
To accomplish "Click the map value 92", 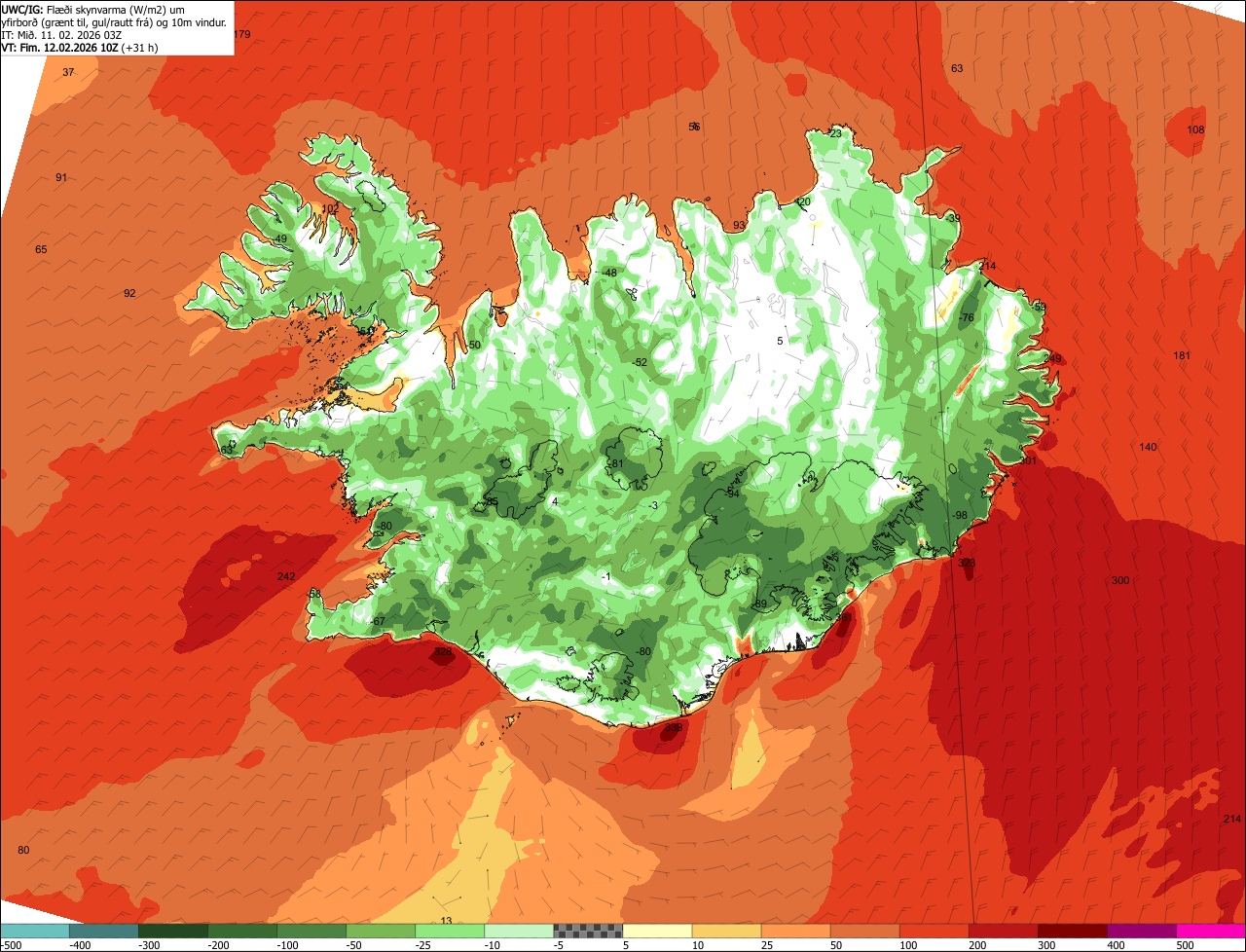I will click(x=129, y=293).
